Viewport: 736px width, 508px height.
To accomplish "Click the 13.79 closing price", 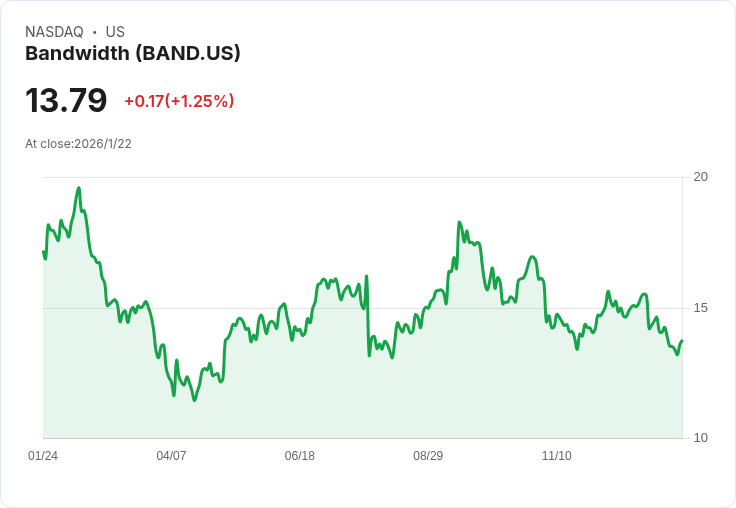I will click(66, 101).
